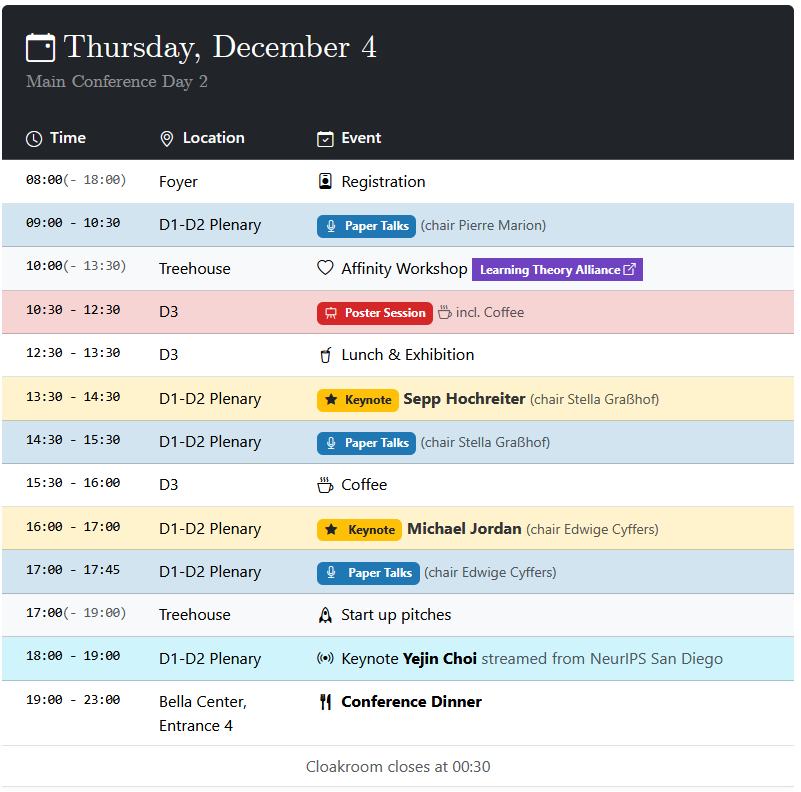801x792 pixels.
Task: Click the steaming coffee cup icon at 15:30
Action: [325, 485]
